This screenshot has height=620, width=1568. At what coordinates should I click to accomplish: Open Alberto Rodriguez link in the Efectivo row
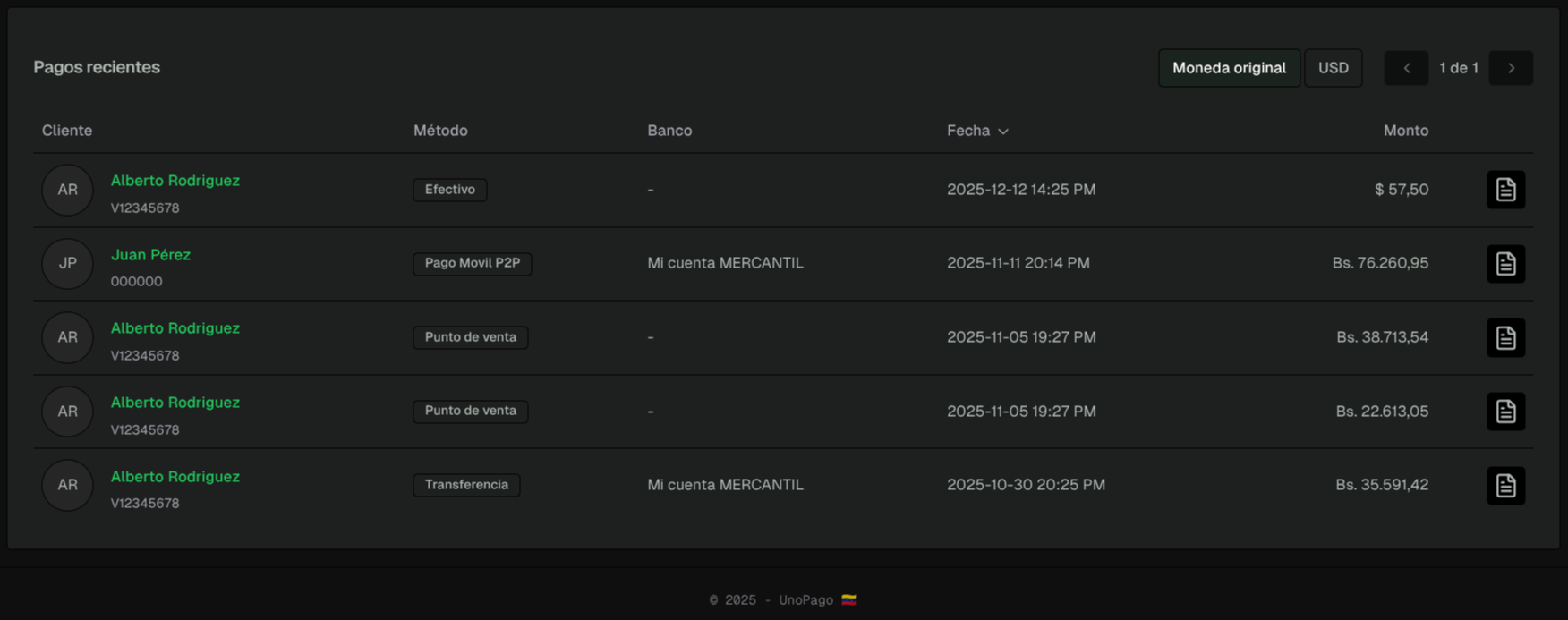coord(175,181)
